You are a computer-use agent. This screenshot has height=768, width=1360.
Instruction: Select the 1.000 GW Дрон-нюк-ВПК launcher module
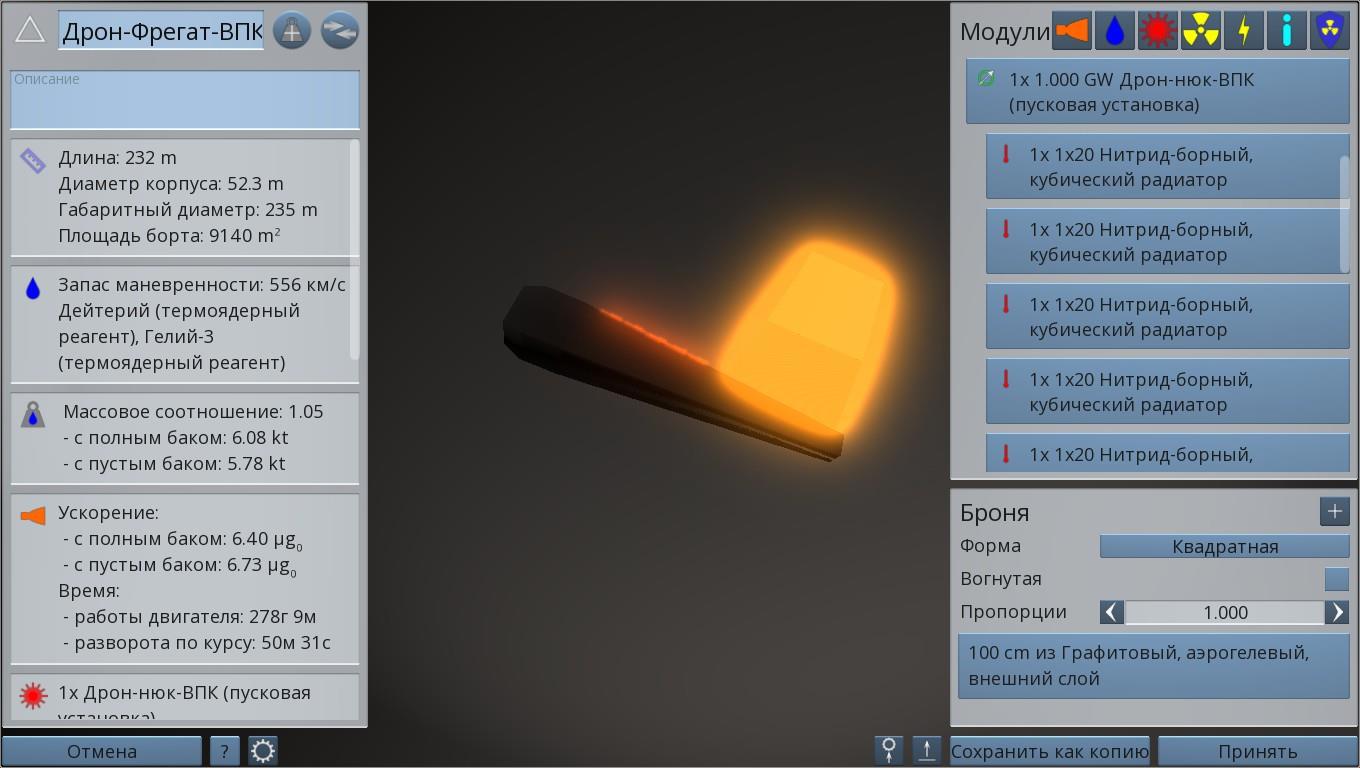(1157, 92)
